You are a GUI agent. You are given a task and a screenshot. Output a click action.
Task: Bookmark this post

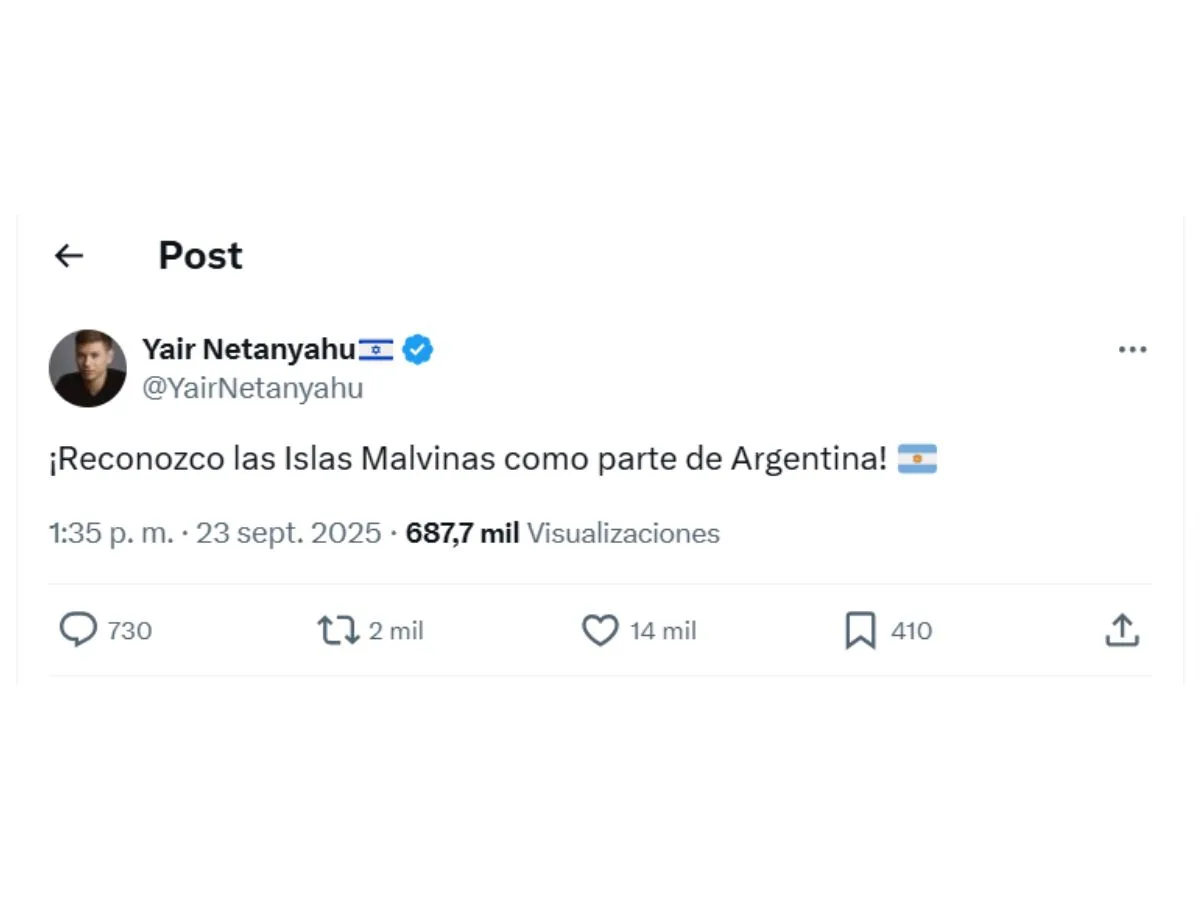click(x=860, y=630)
